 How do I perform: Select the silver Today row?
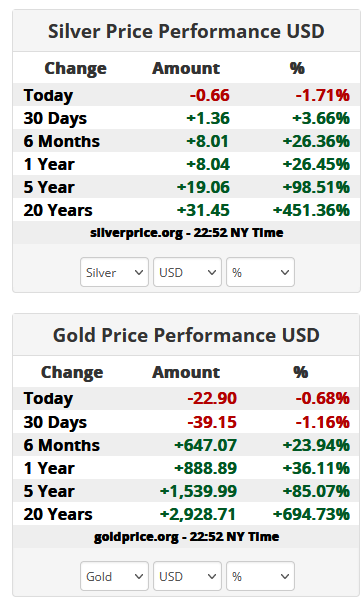pyautogui.click(x=186, y=95)
